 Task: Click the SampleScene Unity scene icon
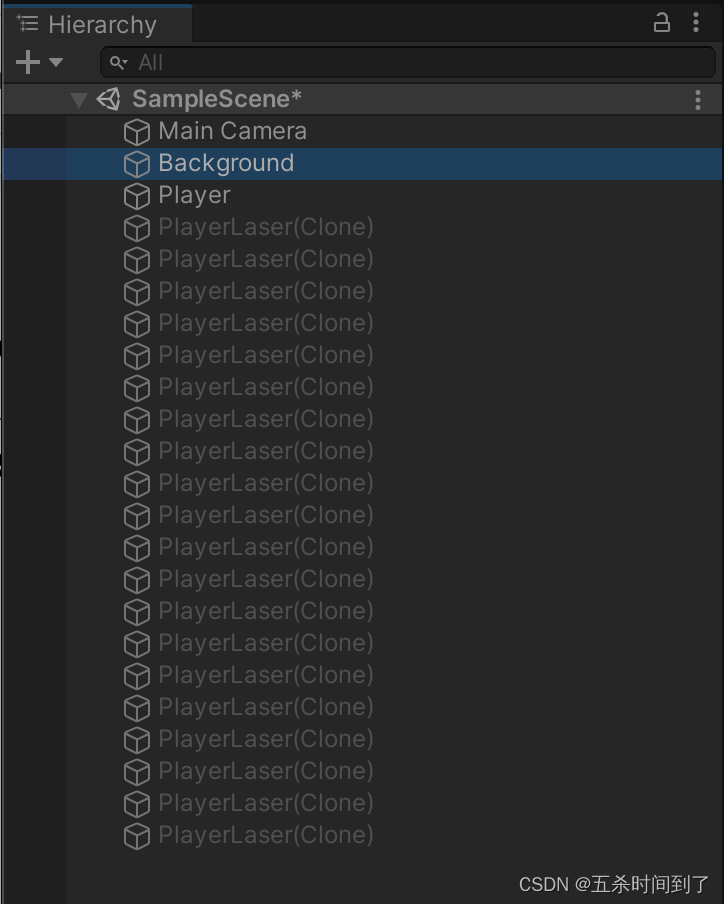[x=109, y=99]
